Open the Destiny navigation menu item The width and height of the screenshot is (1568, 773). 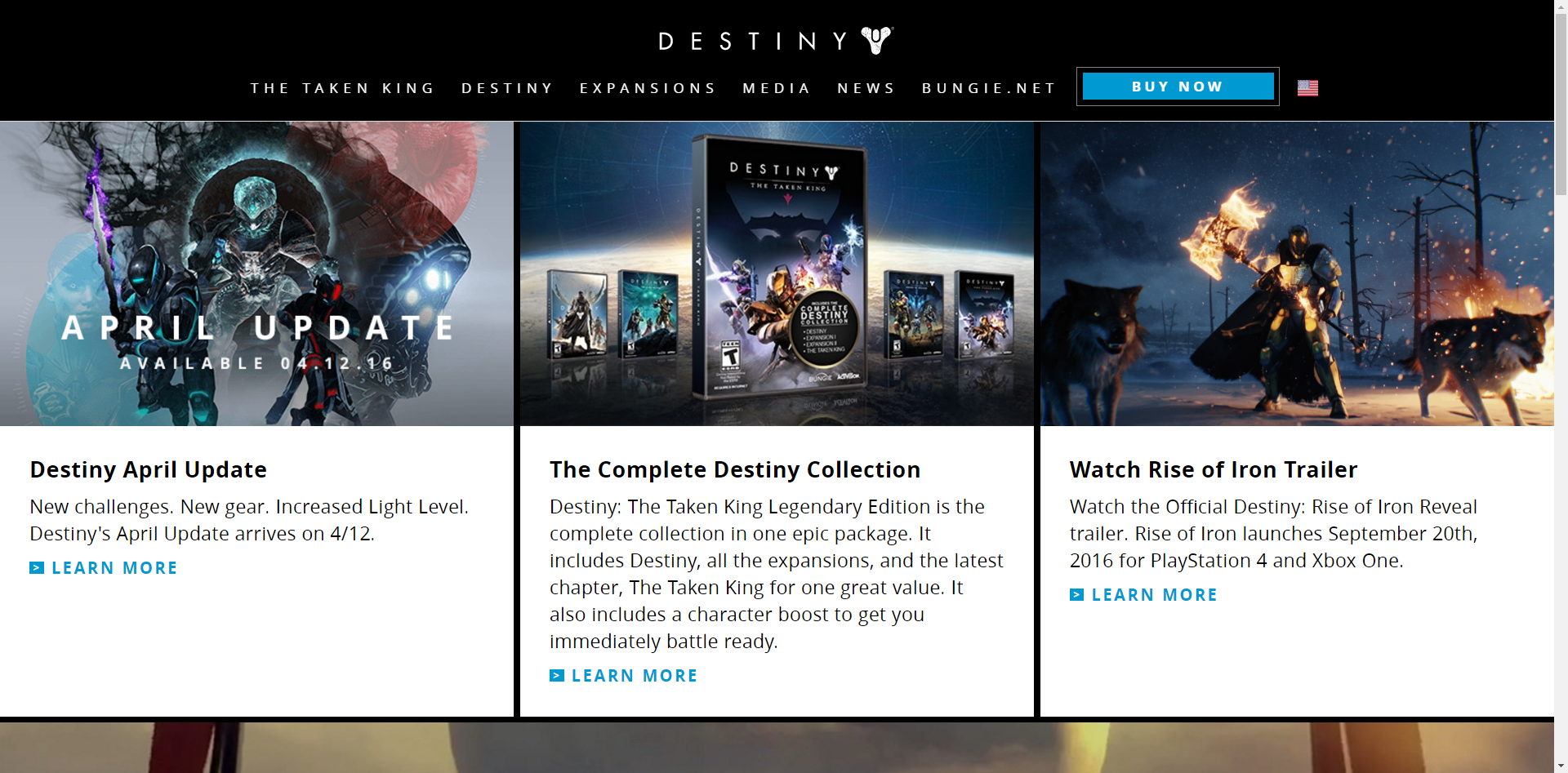pos(507,88)
